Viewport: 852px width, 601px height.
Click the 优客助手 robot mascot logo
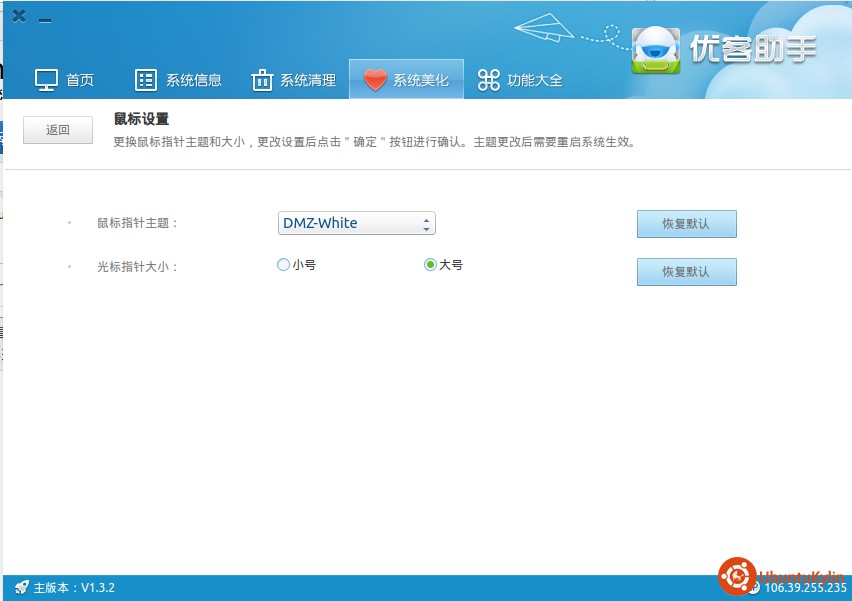[x=657, y=50]
